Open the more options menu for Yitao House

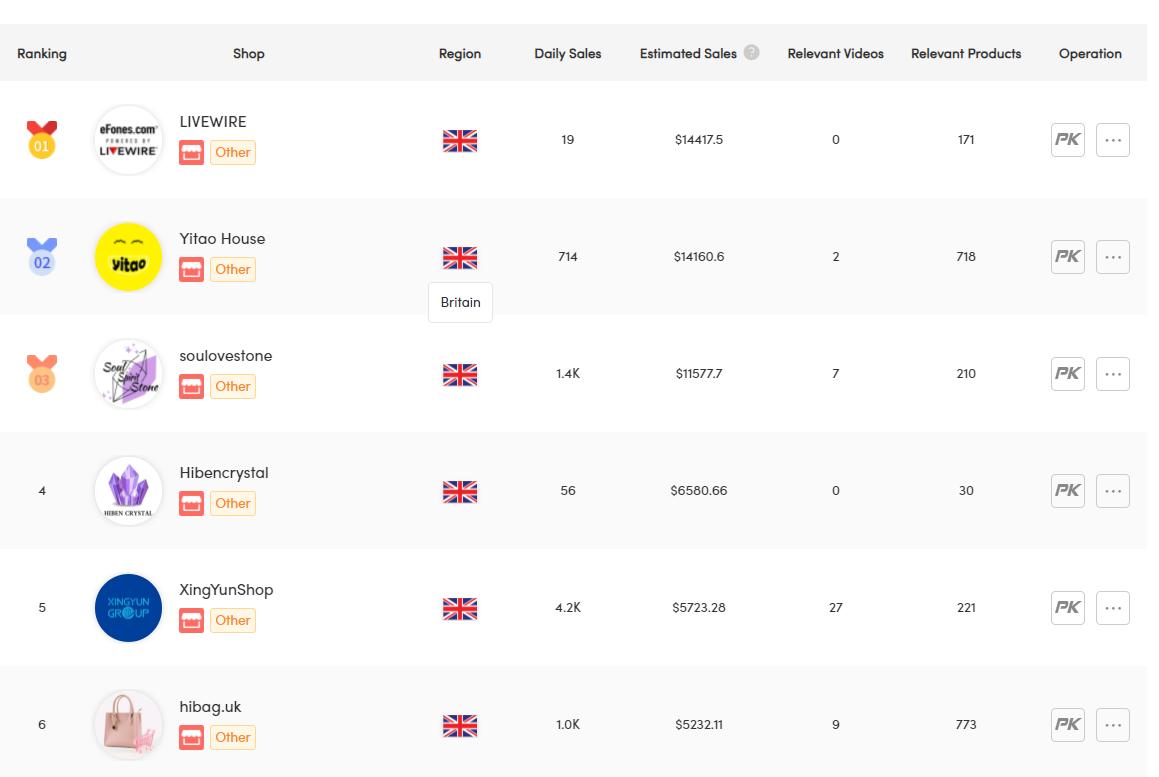(x=1112, y=257)
